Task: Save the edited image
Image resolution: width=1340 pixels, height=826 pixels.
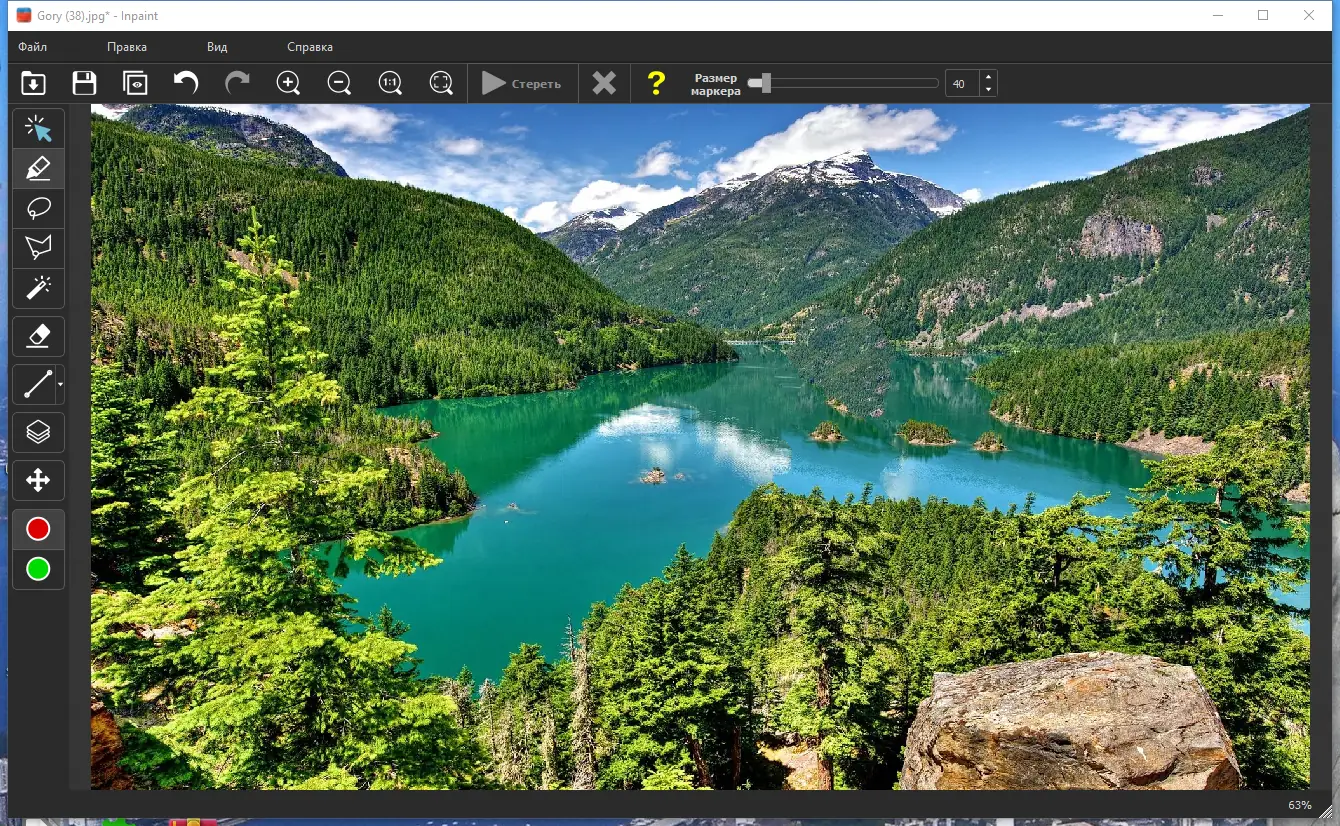Action: (84, 83)
